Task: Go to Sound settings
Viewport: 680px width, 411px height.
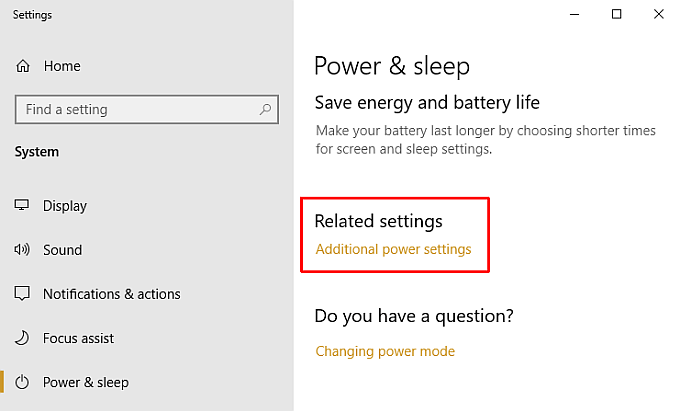Action: (x=62, y=250)
